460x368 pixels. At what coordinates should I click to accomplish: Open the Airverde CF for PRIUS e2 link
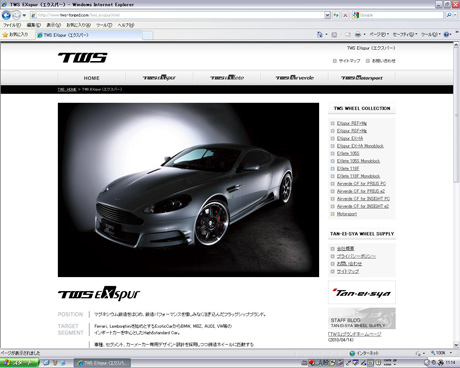coord(361,191)
